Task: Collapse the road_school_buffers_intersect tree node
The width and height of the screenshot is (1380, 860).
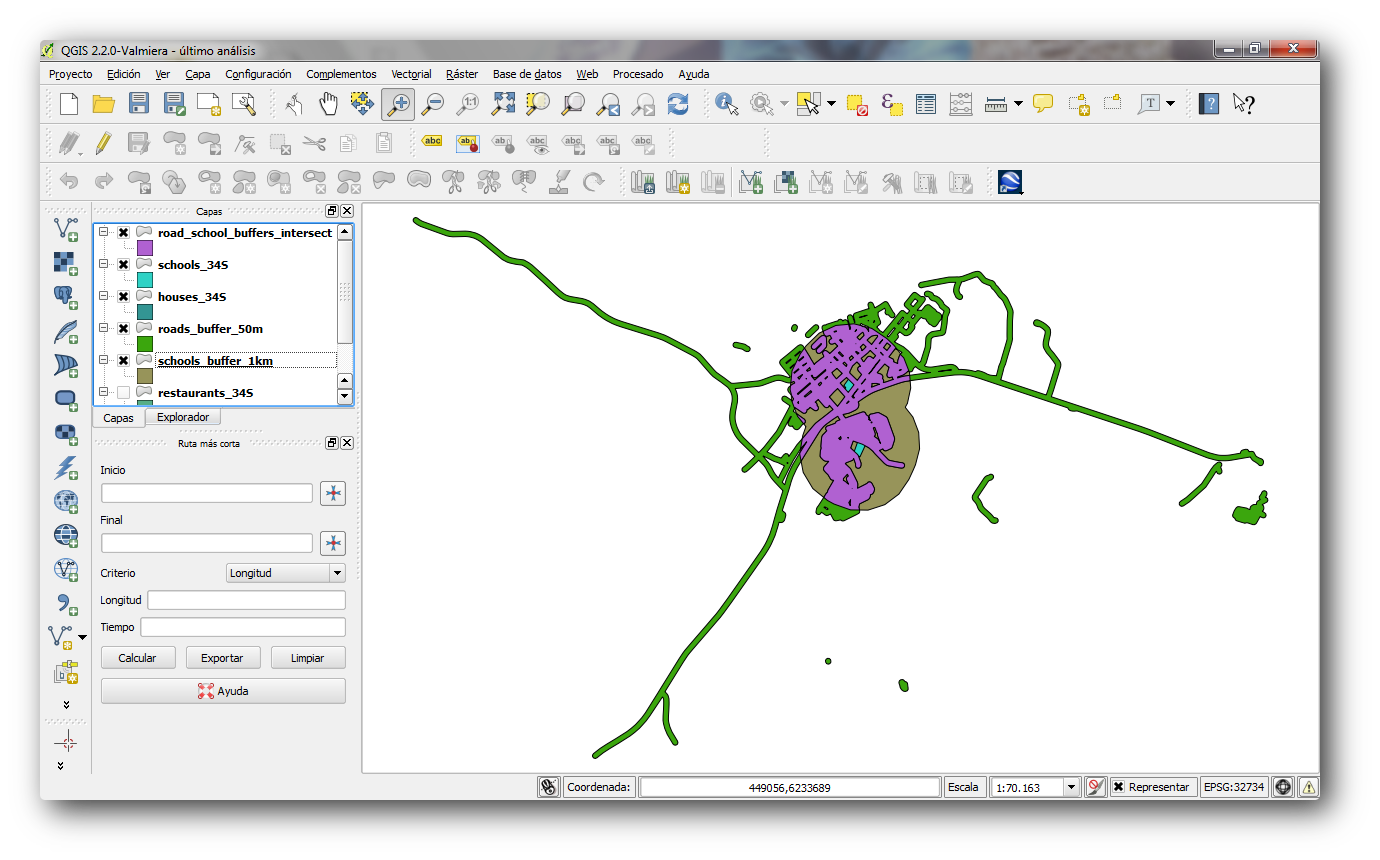Action: [103, 233]
